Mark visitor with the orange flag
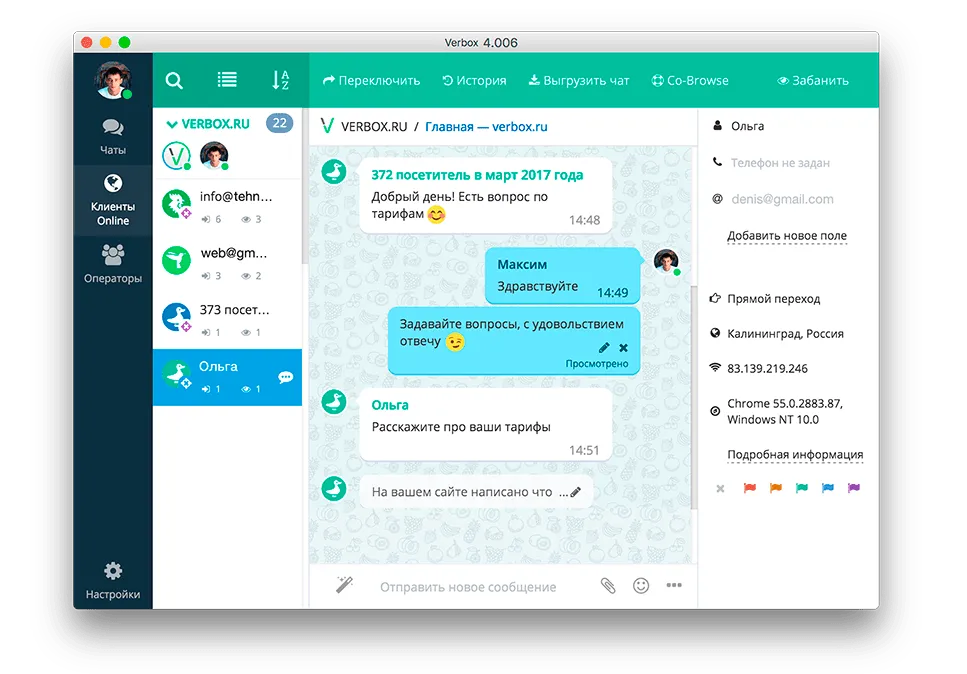 point(776,488)
